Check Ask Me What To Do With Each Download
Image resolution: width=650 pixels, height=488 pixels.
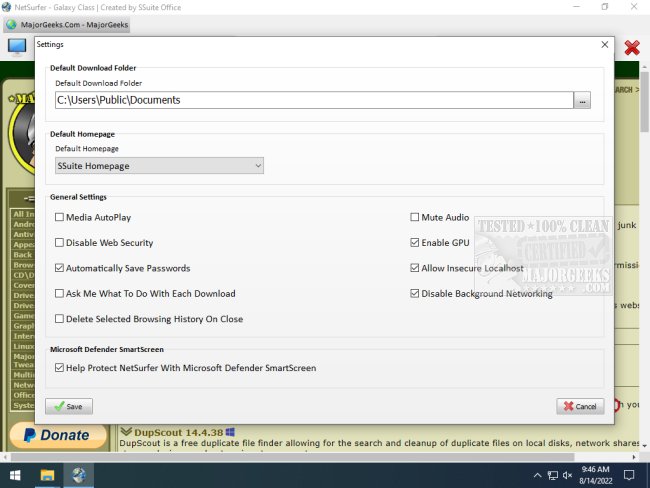59,294
